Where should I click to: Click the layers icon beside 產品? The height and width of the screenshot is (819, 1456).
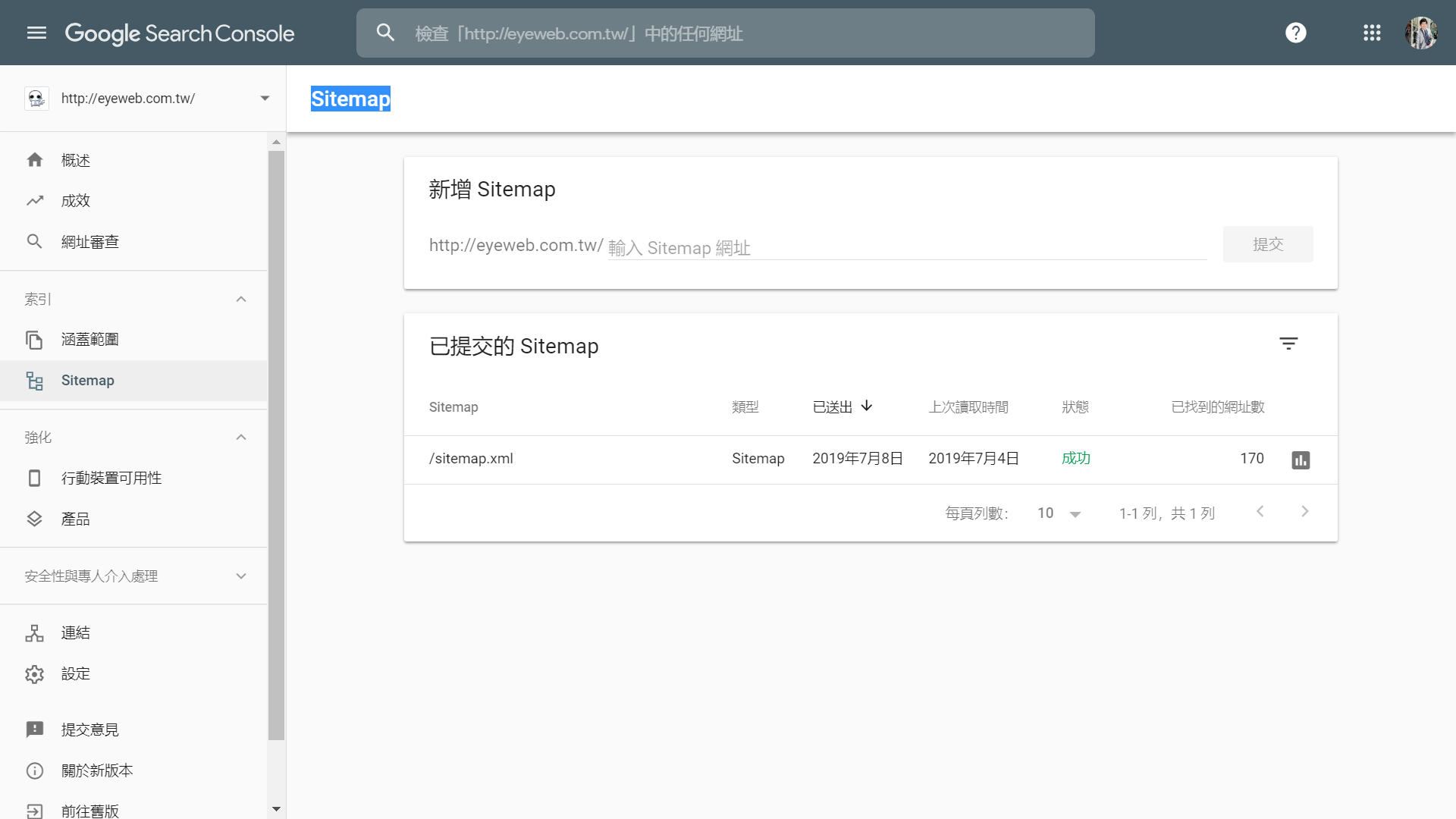35,519
